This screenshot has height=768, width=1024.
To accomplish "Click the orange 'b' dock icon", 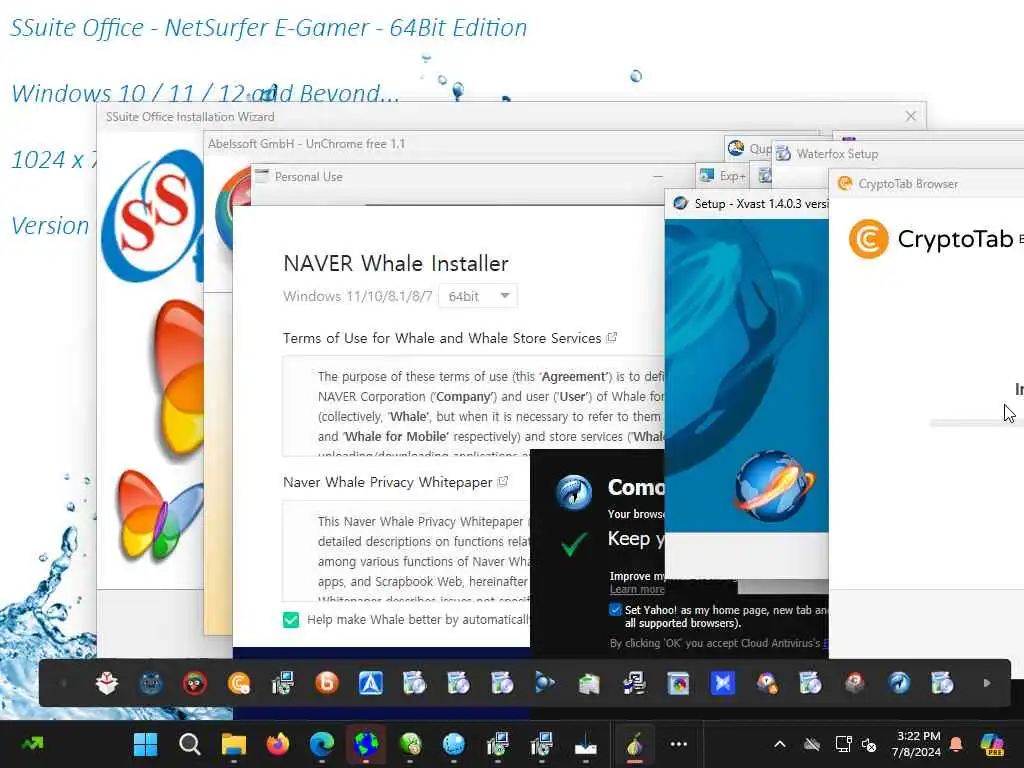I will 327,683.
